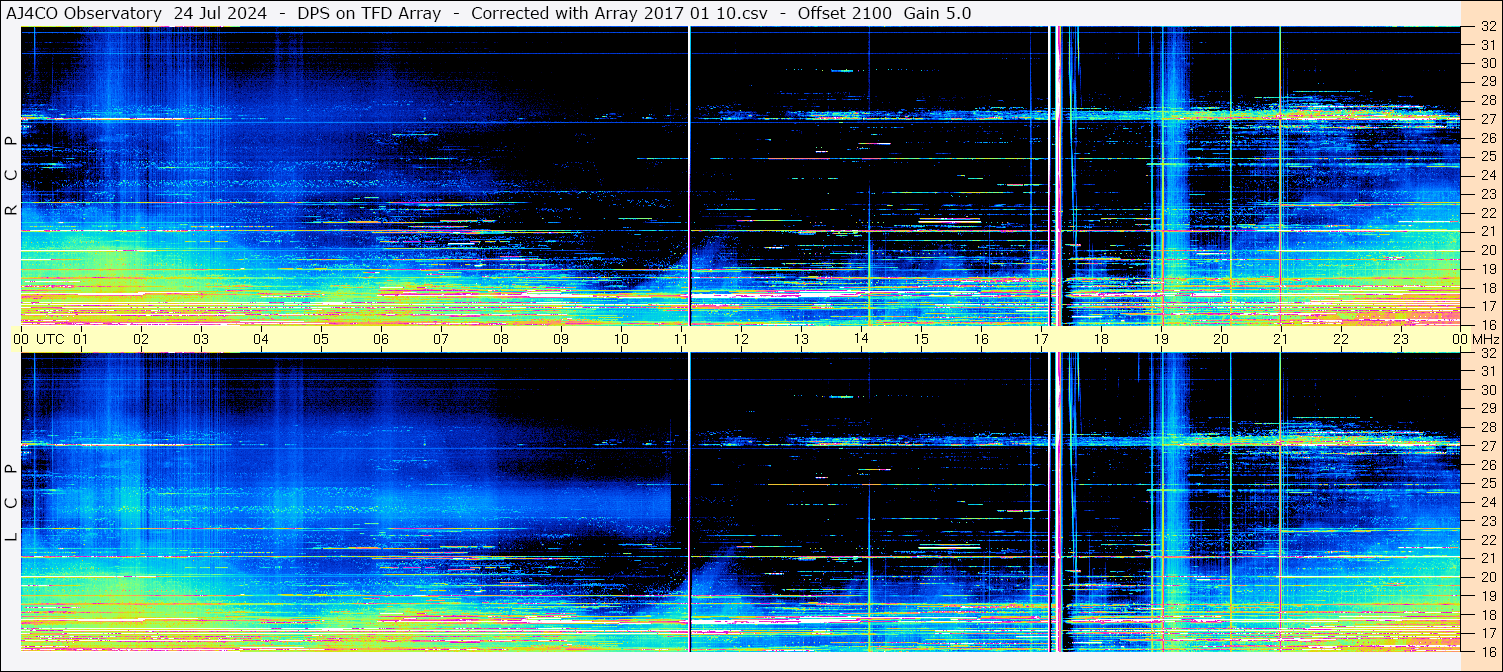This screenshot has width=1503, height=672.
Task: Select the 21 hour label on the time axis
Action: pos(1281,339)
